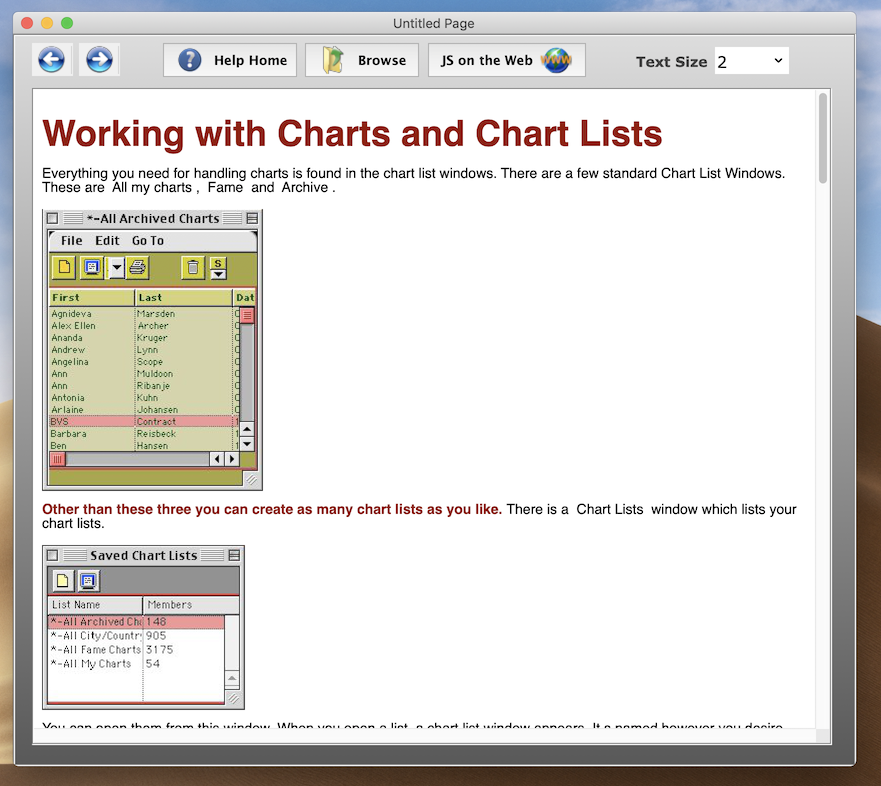
Task: Click the computer monitor icon in Saved Chart Lists
Action: click(x=89, y=581)
